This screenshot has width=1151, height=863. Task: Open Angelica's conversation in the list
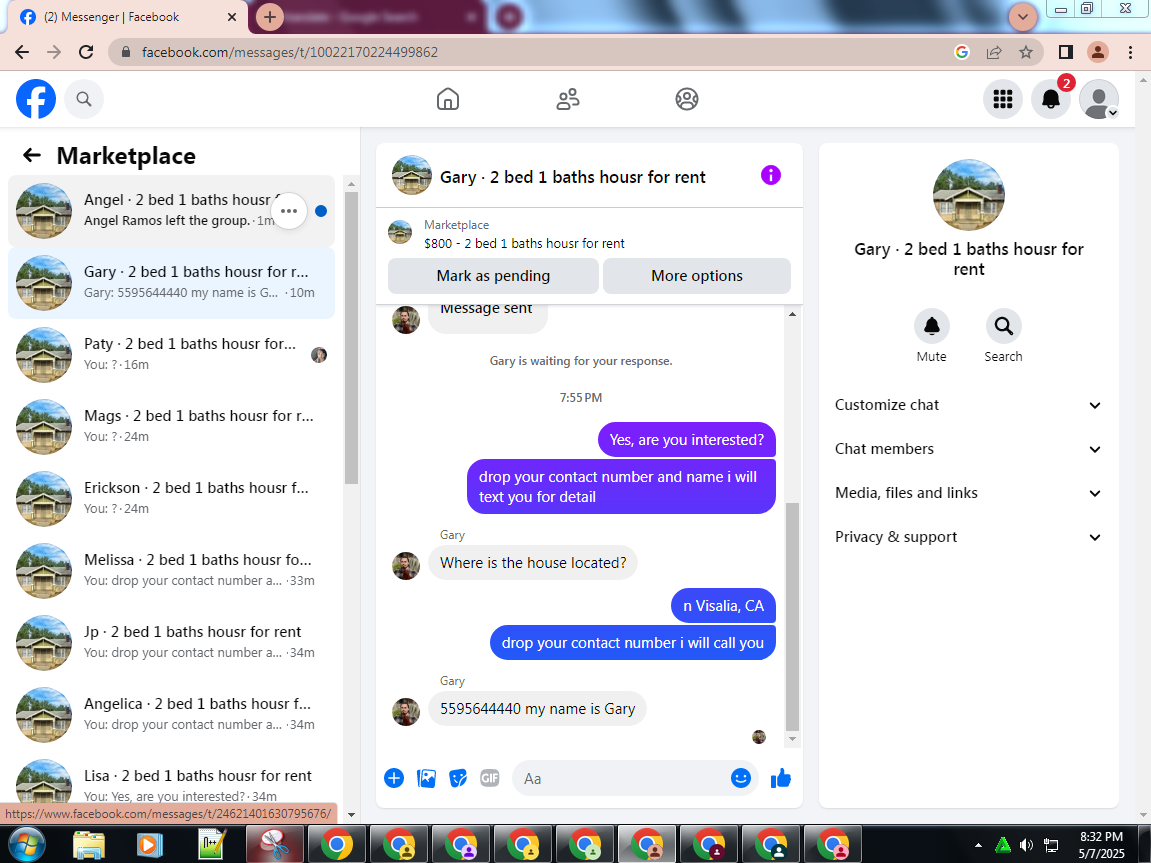[172, 715]
